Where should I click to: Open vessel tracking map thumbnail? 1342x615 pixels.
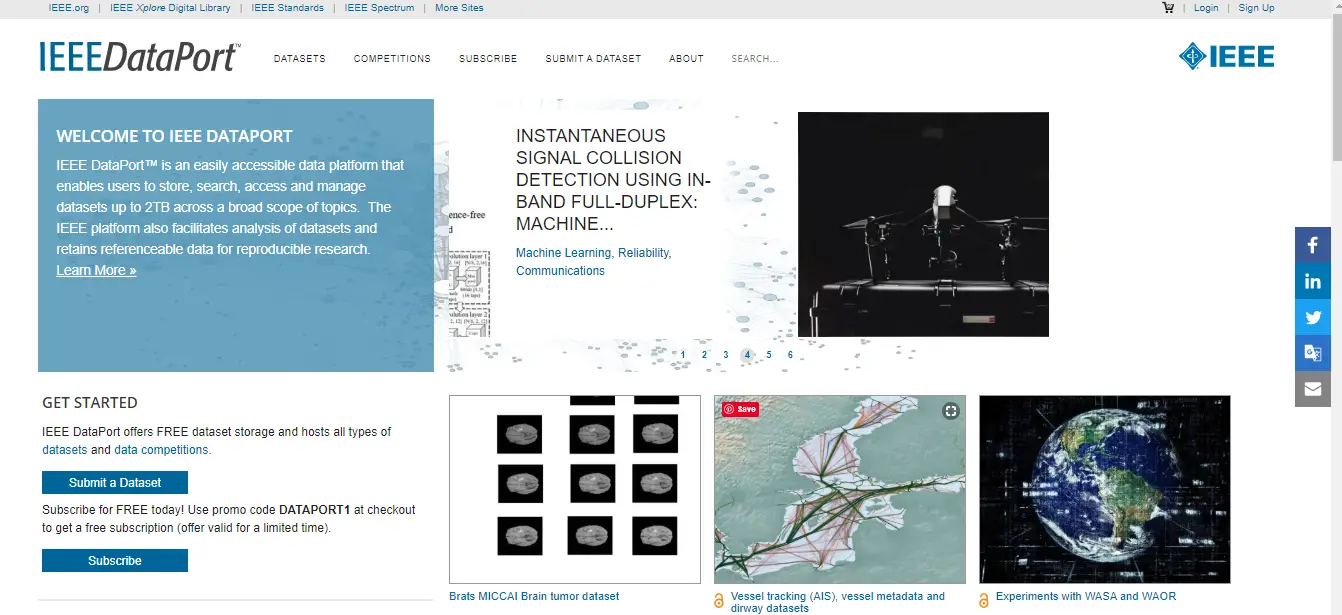click(x=840, y=489)
